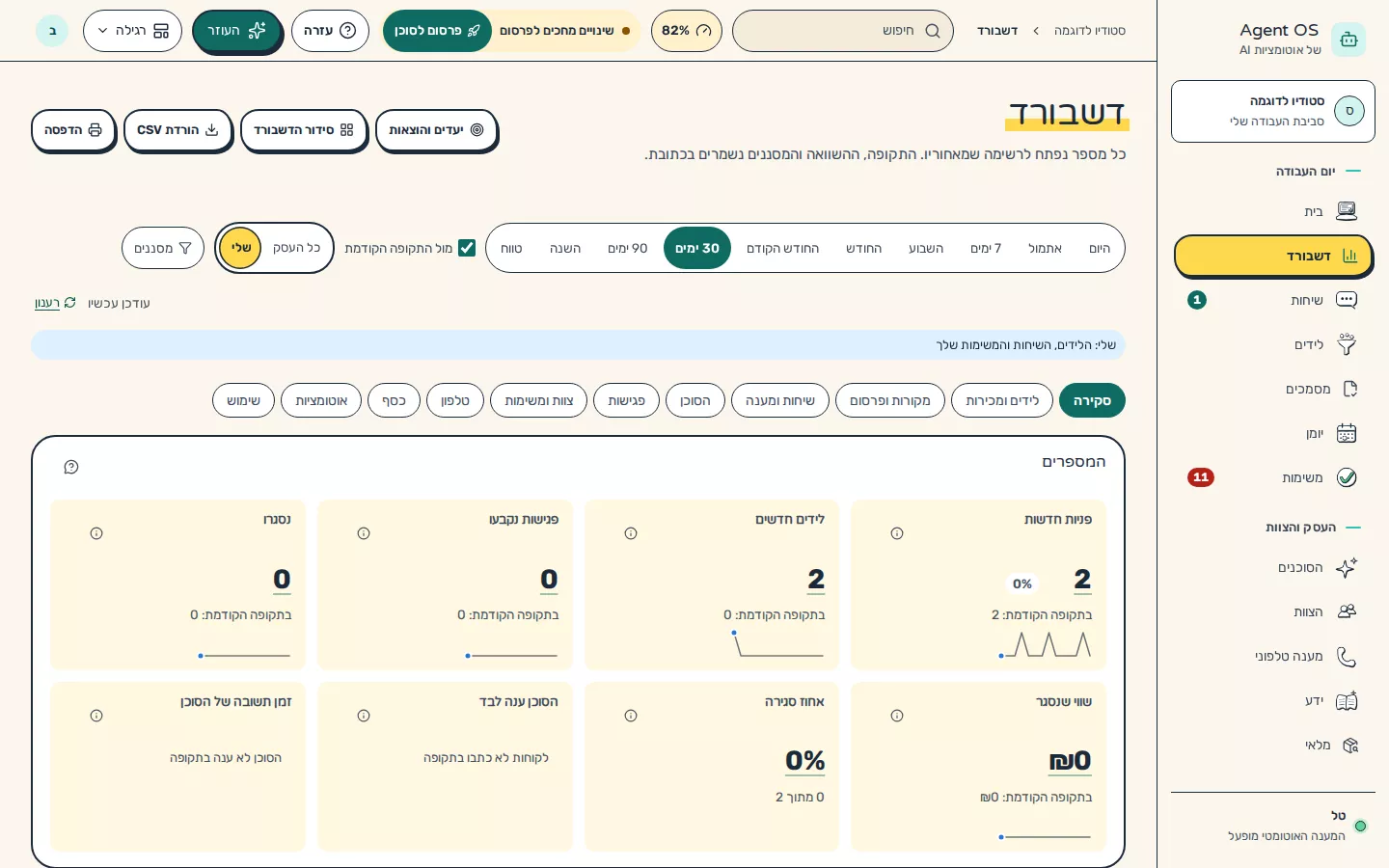Switch to the צוות ומשימות tab
This screenshot has width=1389, height=868.
(539, 400)
